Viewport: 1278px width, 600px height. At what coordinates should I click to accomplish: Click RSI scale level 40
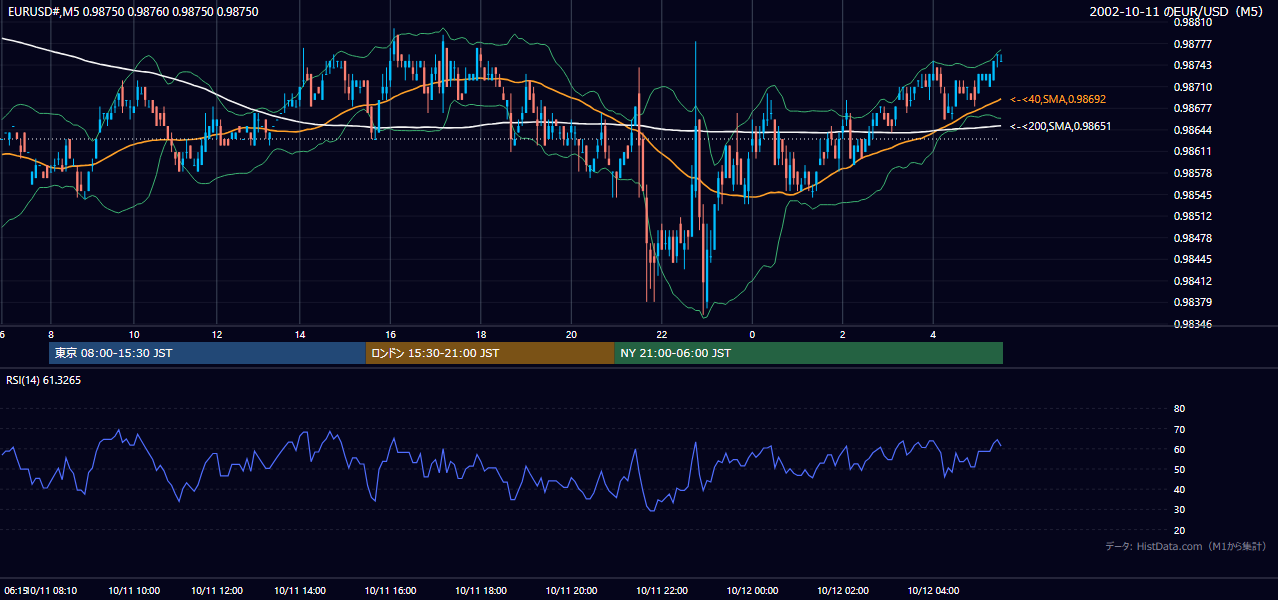coord(1179,489)
